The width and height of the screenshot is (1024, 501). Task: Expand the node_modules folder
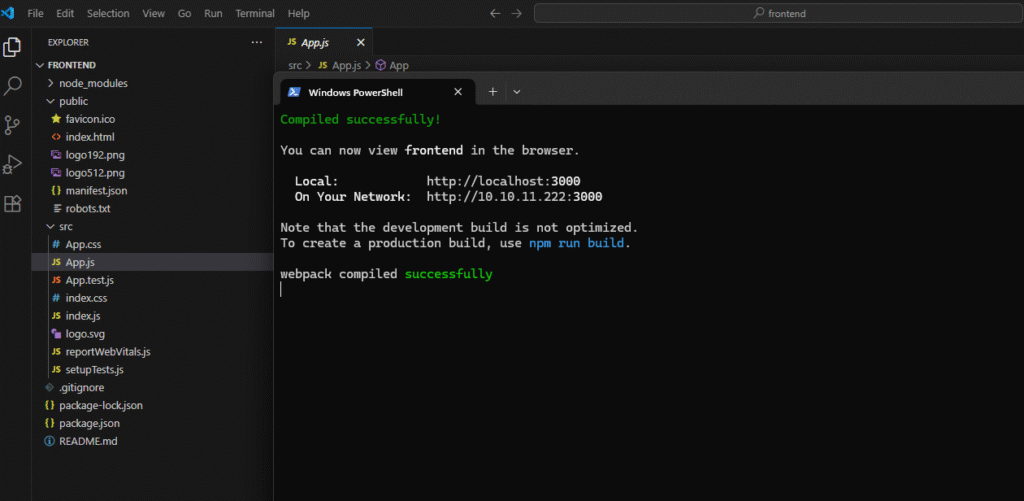93,83
